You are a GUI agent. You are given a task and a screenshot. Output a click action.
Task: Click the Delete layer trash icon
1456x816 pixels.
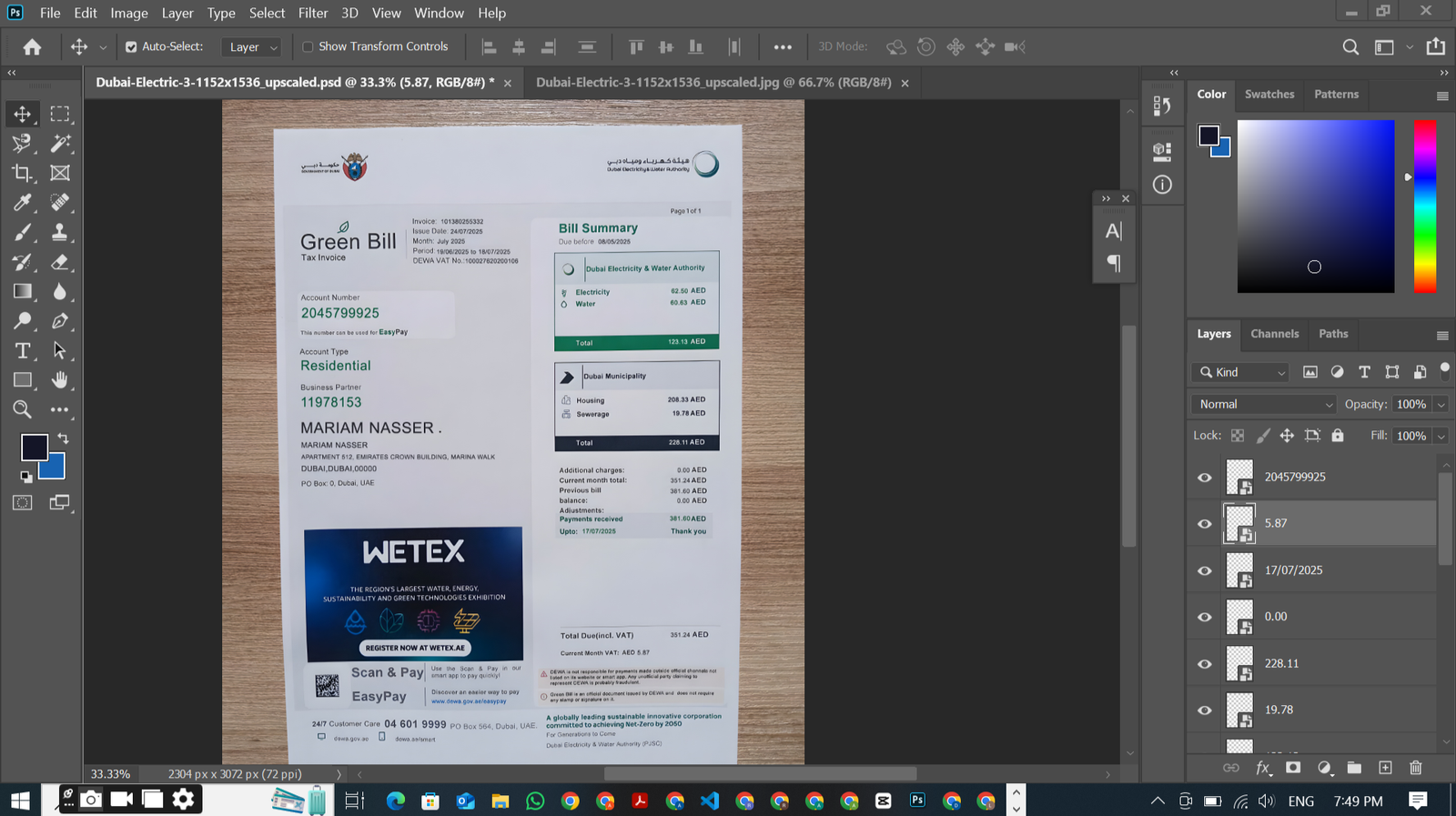pyautogui.click(x=1415, y=768)
